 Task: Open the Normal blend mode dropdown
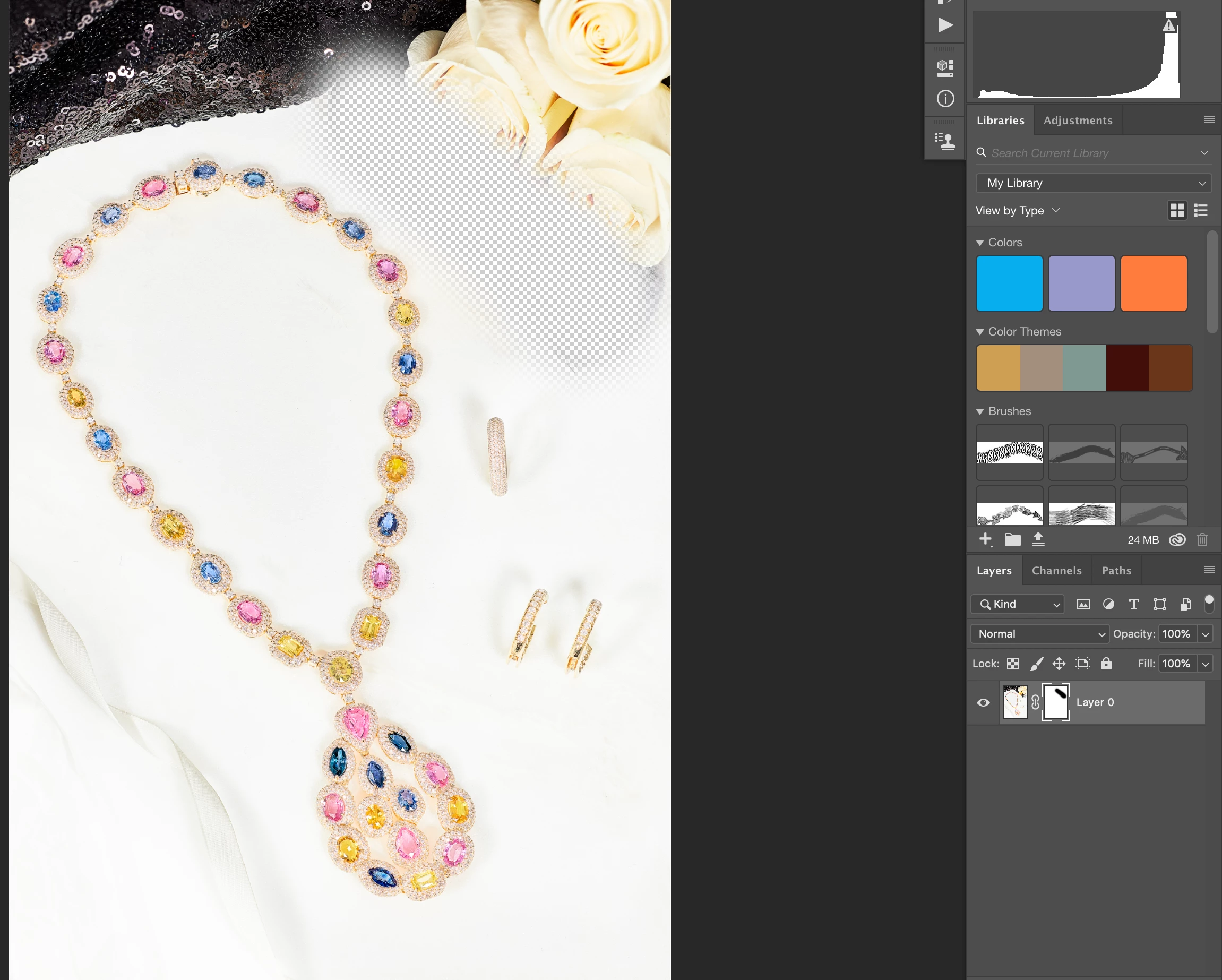tap(1039, 634)
